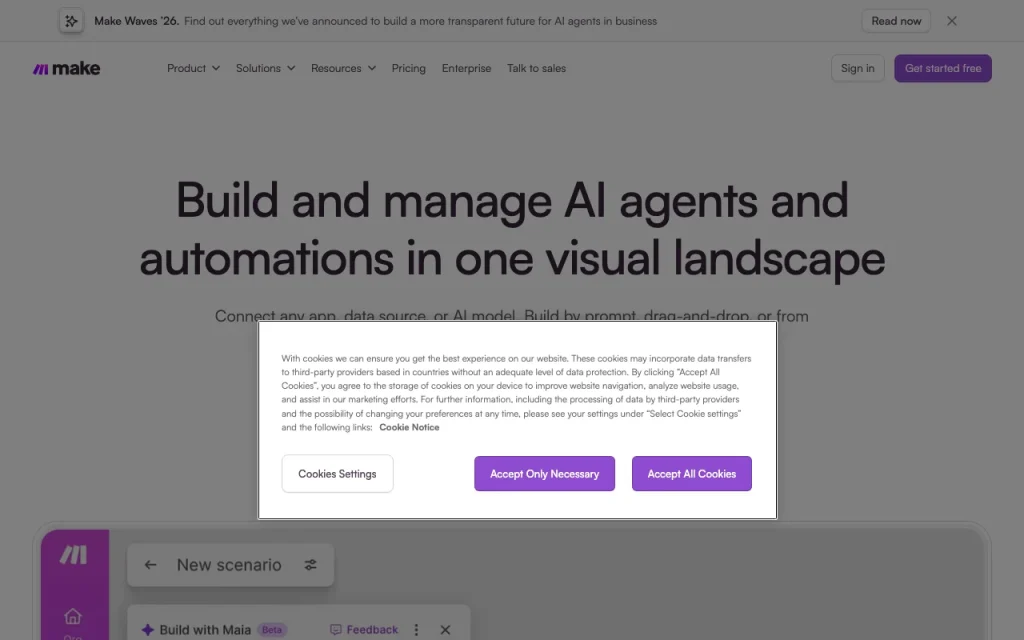The height and width of the screenshot is (640, 1024).
Task: Click the Make Waves '26 announcement text
Action: (x=376, y=21)
